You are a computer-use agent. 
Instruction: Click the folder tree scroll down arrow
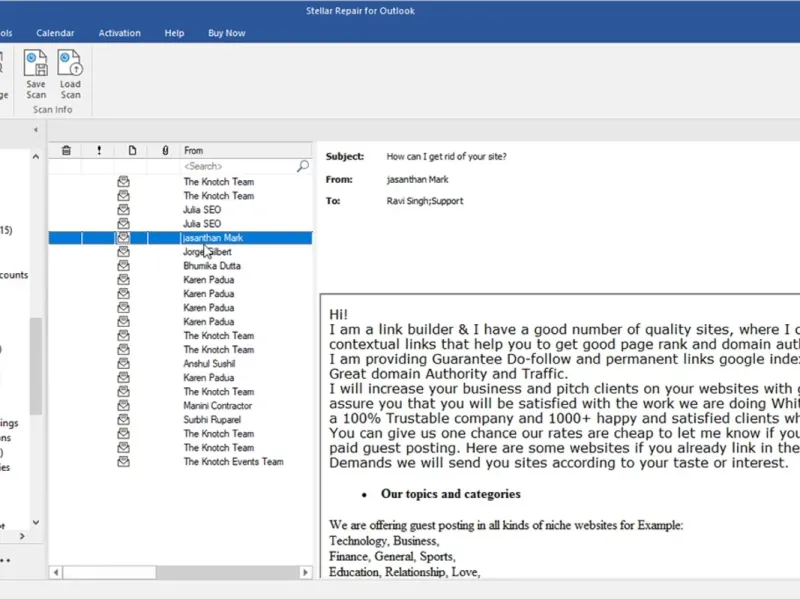[36, 522]
